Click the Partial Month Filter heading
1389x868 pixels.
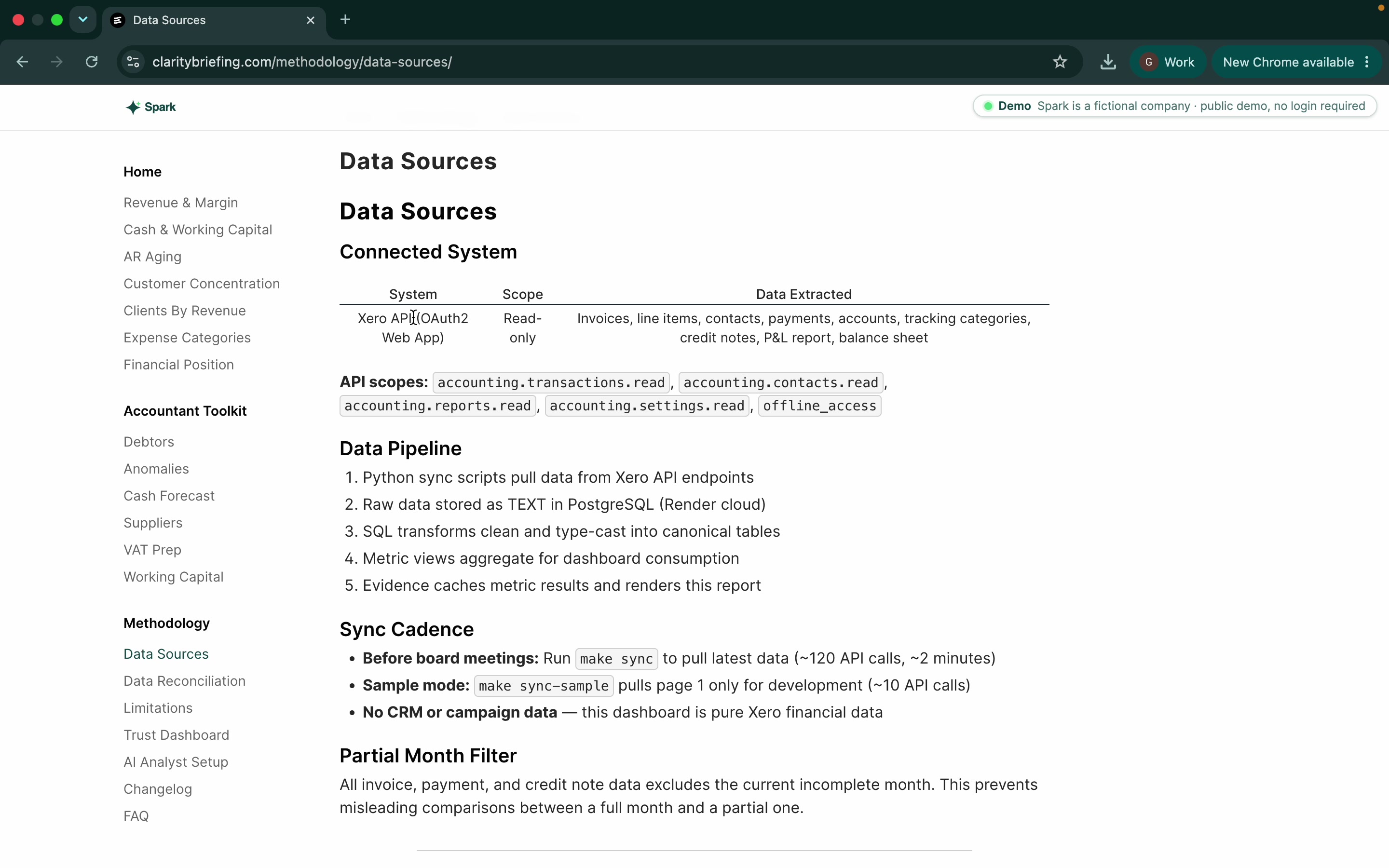tap(428, 756)
